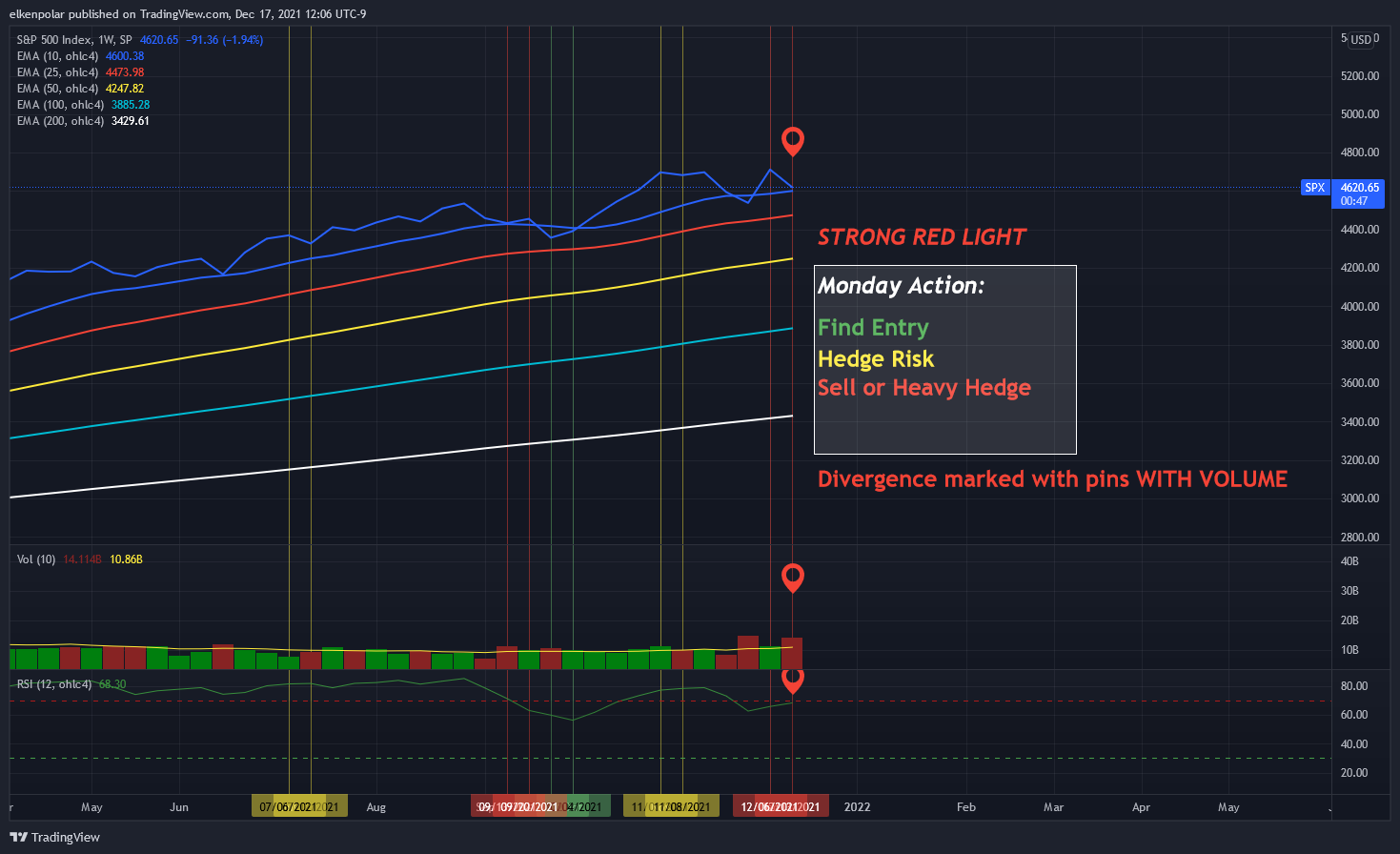Viewport: 1400px width, 854px height.
Task: Click the 20B volume axis value
Action: (1349, 620)
